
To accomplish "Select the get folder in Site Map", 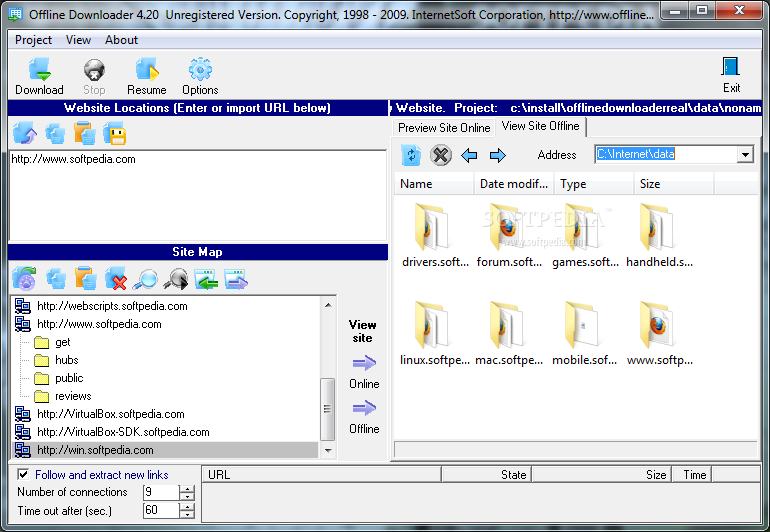I will pos(62,342).
